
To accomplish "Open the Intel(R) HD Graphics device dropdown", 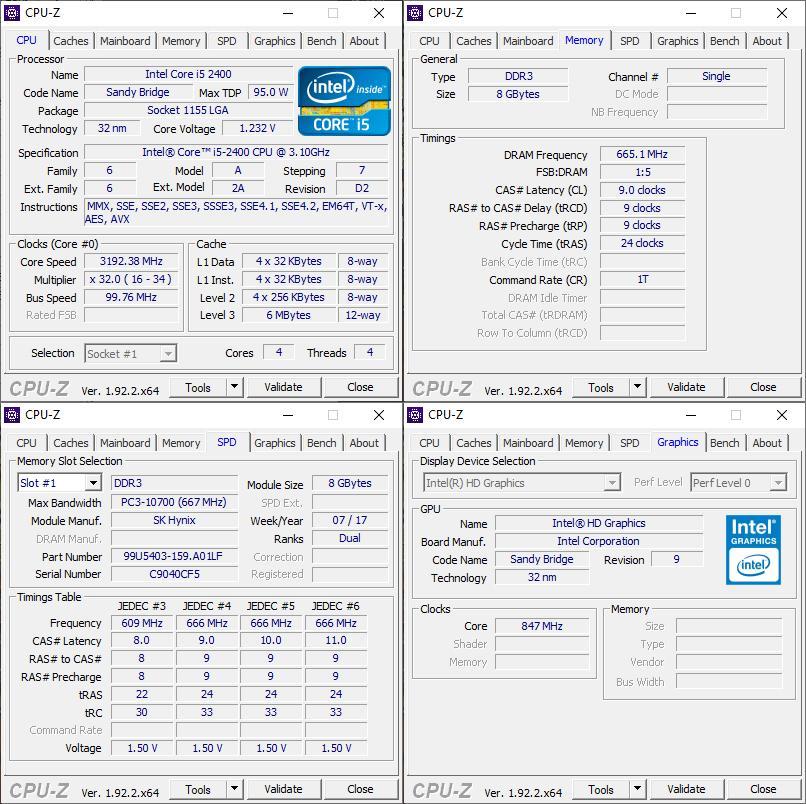I will (612, 483).
